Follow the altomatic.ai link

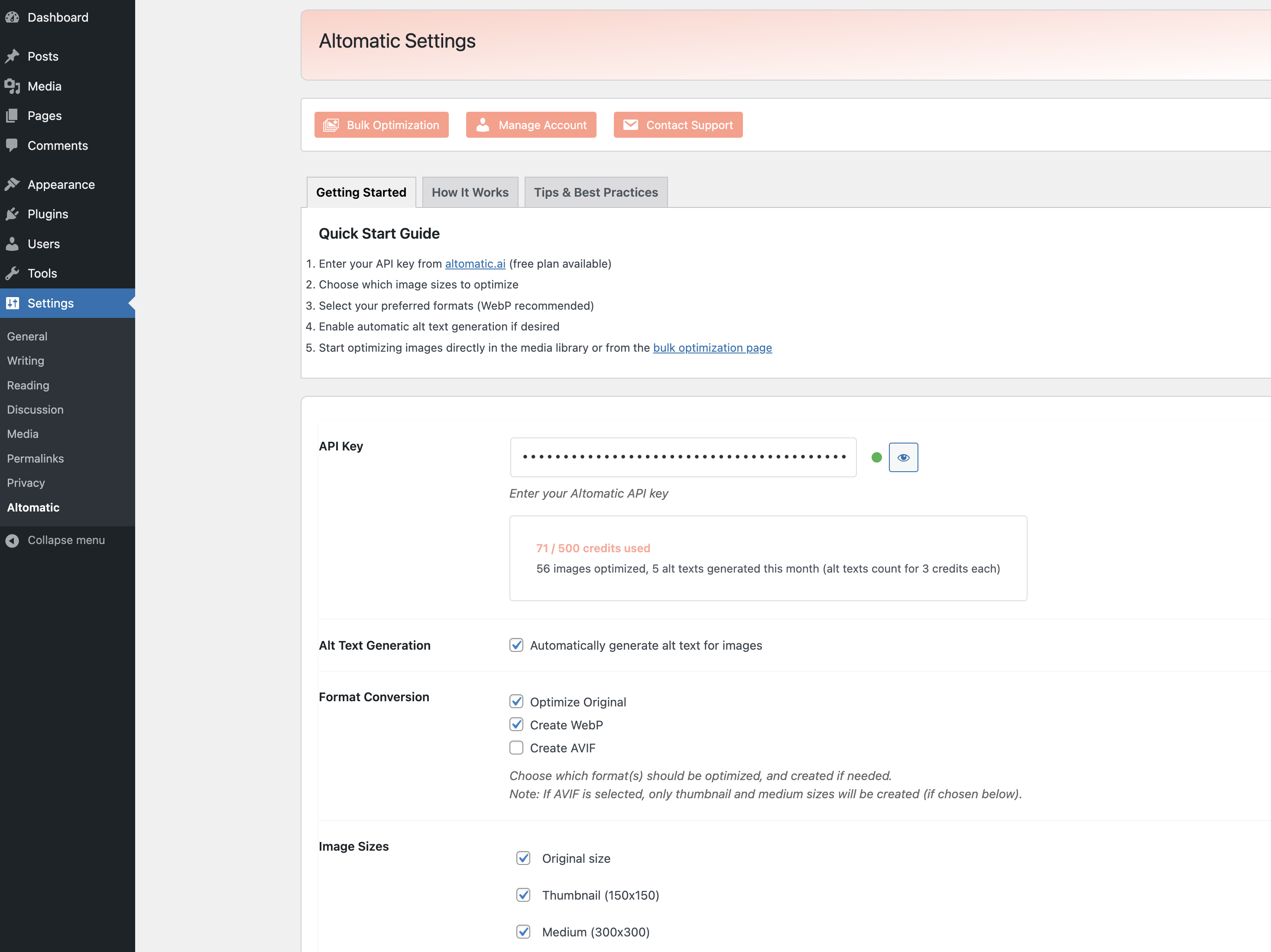click(x=475, y=264)
